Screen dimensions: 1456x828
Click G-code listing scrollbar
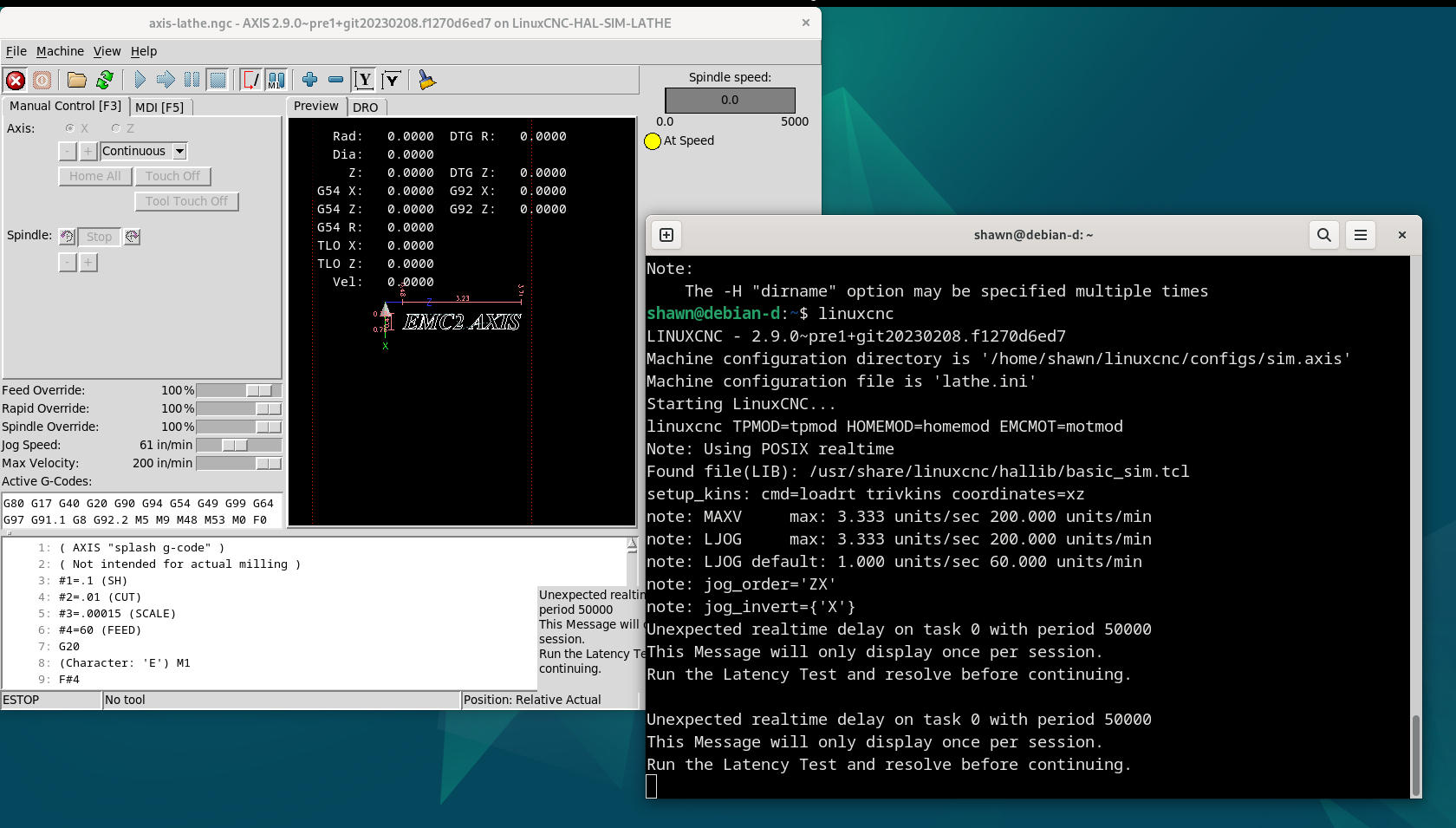(x=632, y=564)
